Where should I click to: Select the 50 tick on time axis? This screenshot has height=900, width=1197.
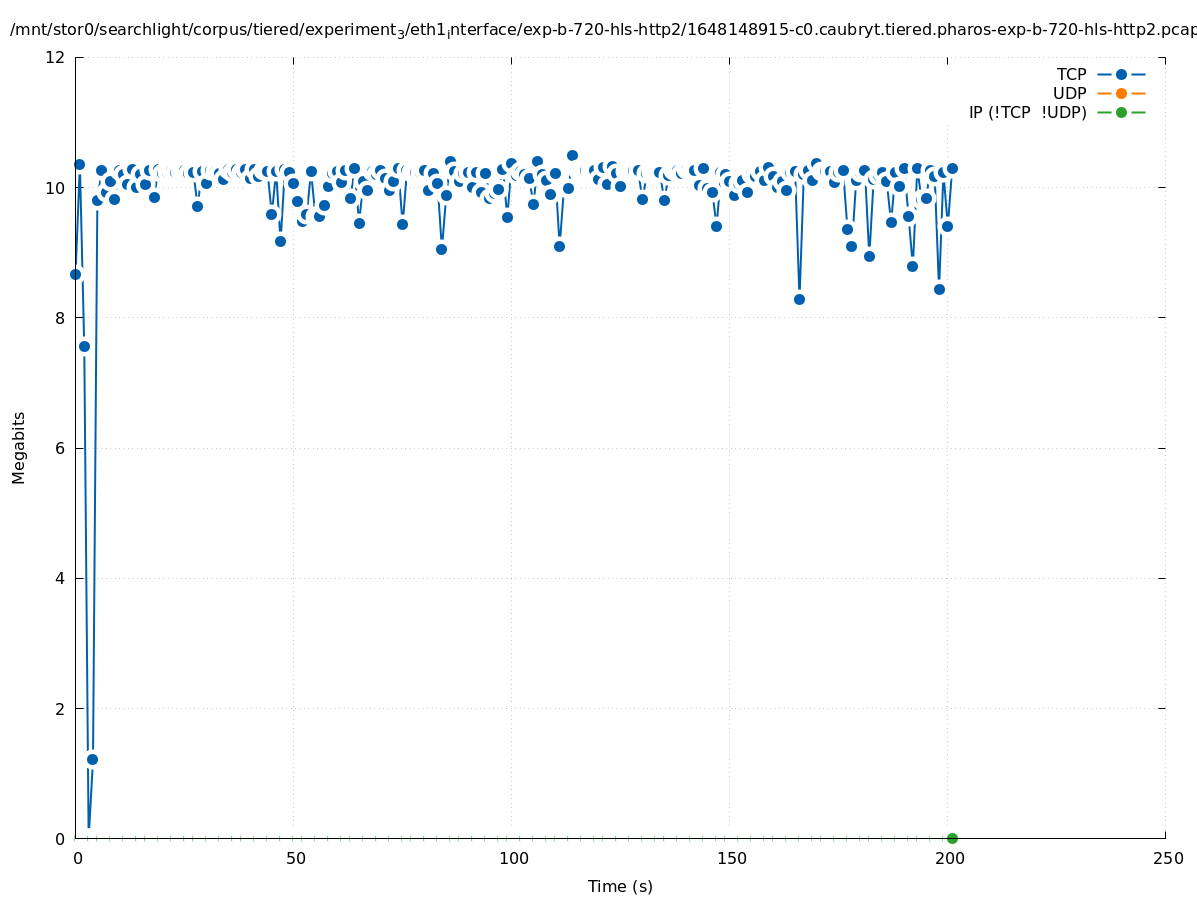tap(294, 859)
